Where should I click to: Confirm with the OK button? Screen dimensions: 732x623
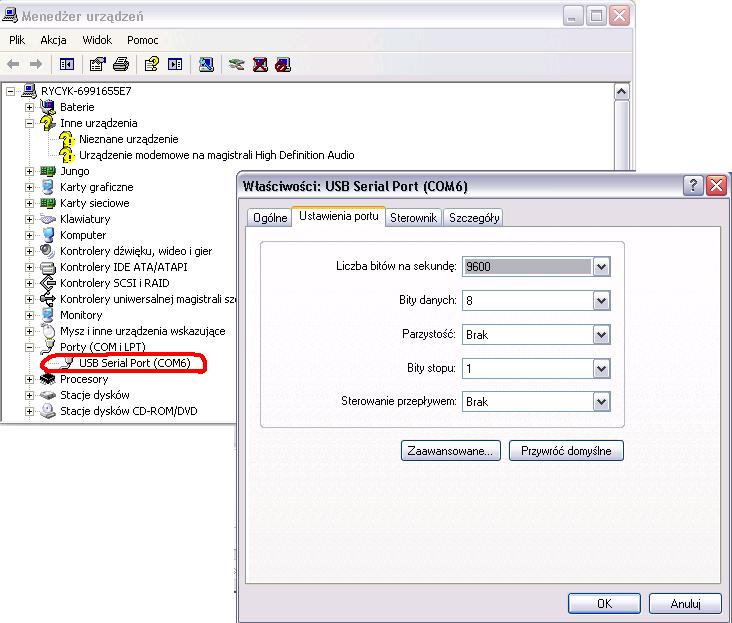click(x=604, y=603)
